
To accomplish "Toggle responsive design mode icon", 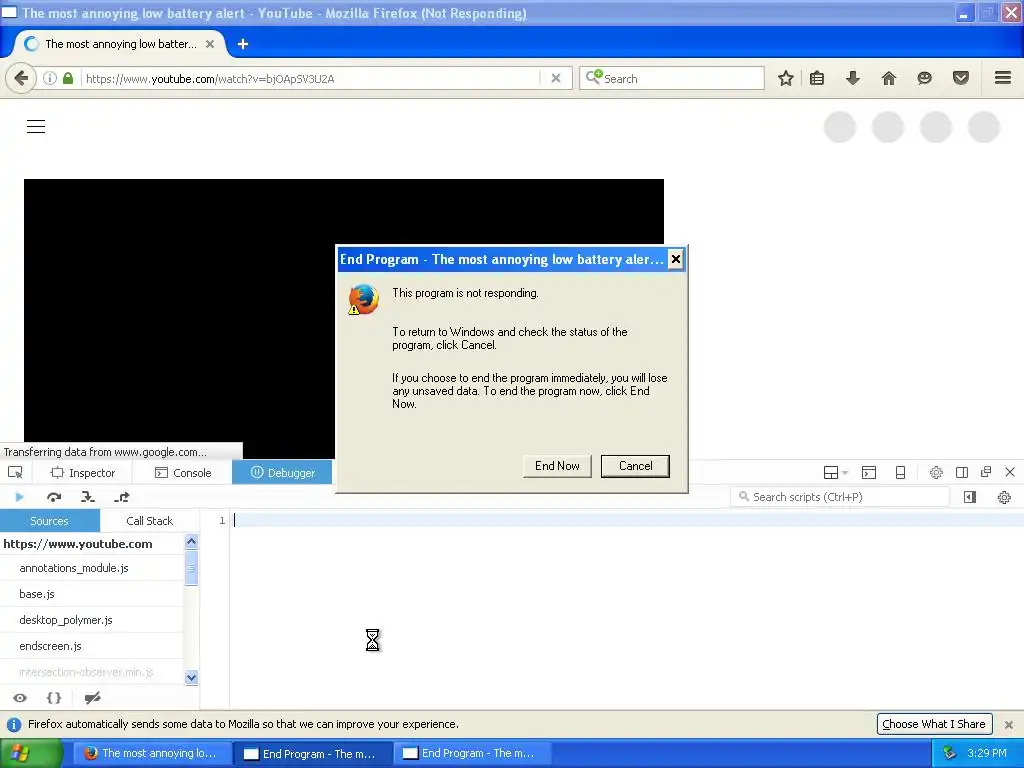I will pos(900,472).
